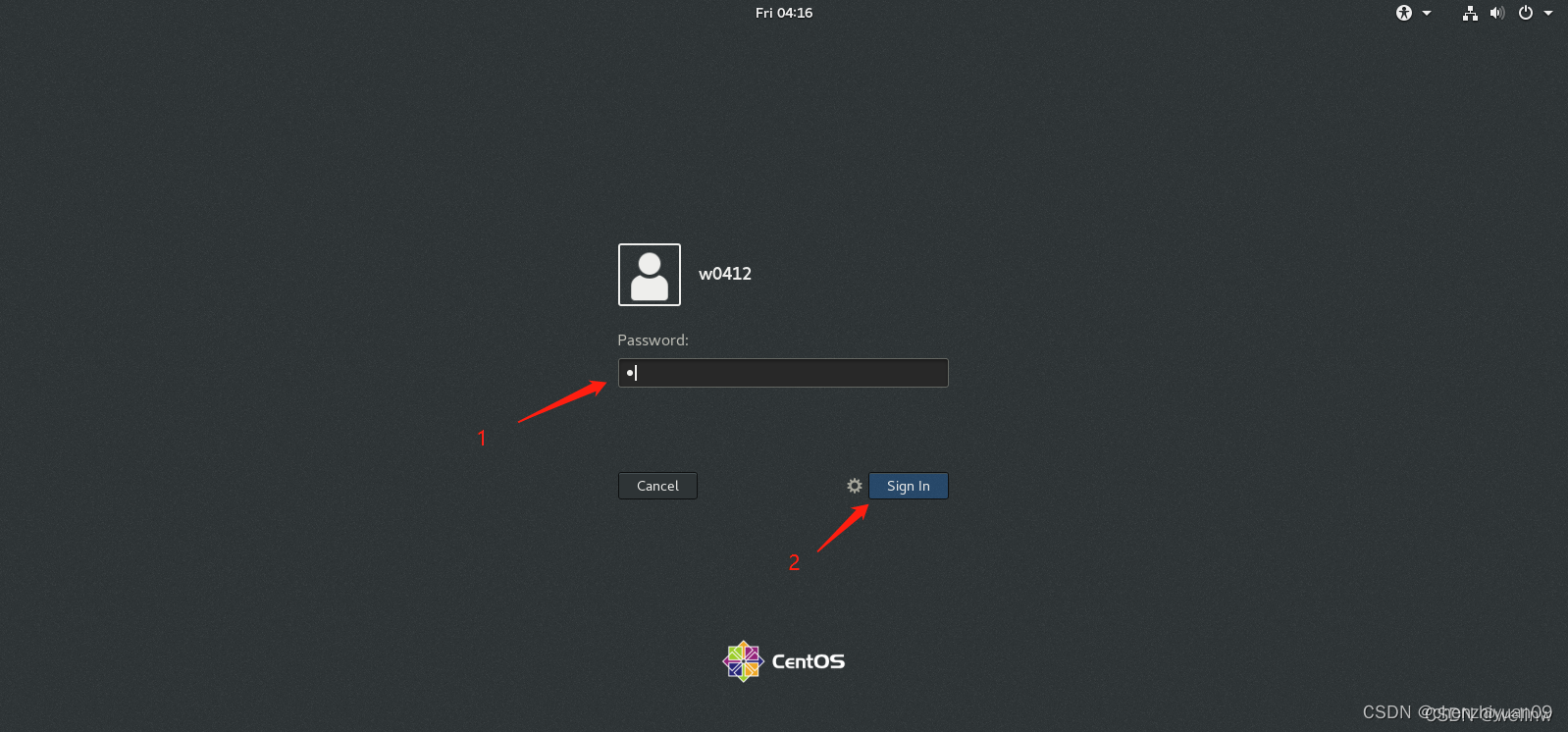Click the user avatar picture

(650, 275)
